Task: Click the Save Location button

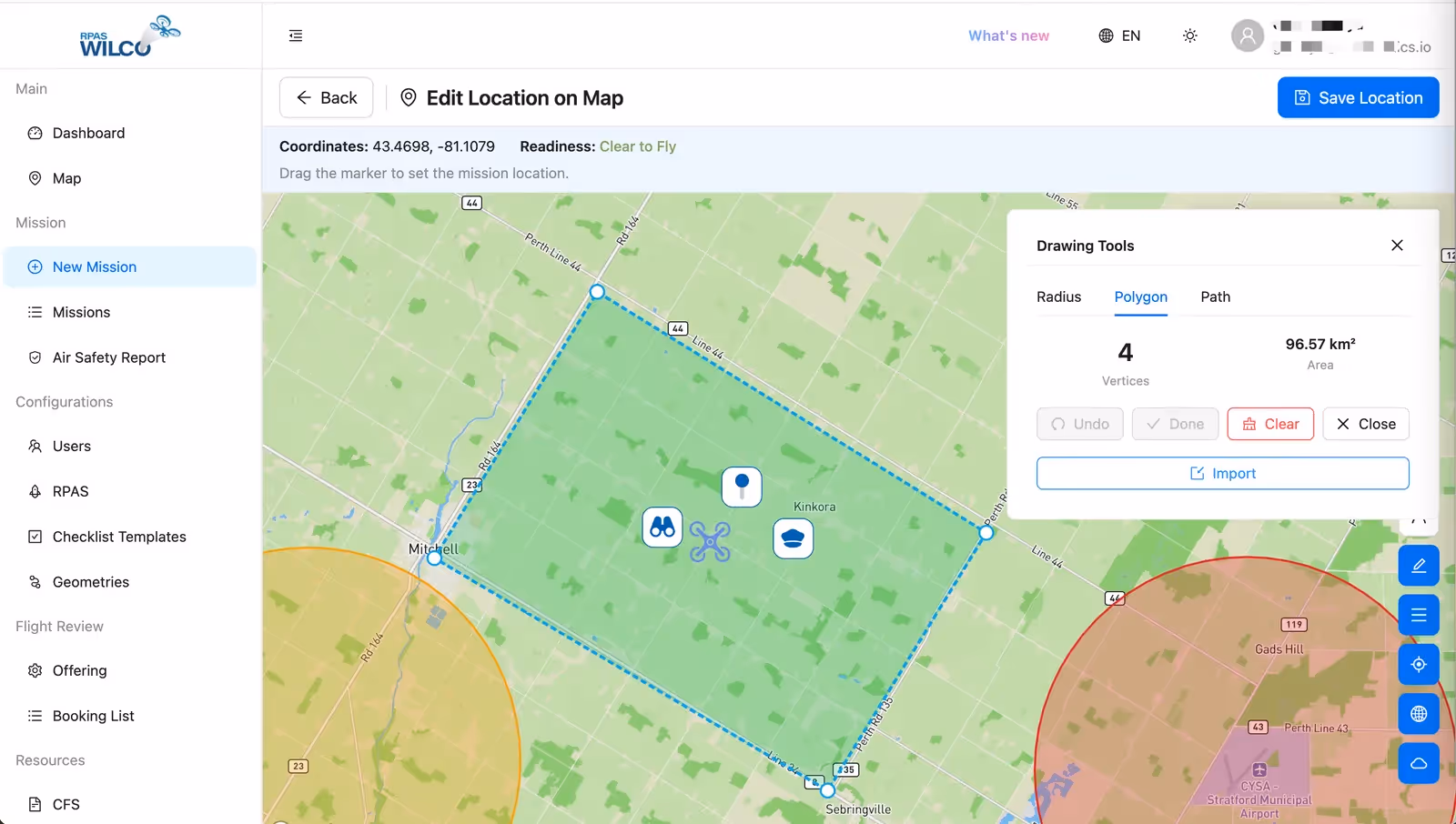Action: coord(1358,97)
